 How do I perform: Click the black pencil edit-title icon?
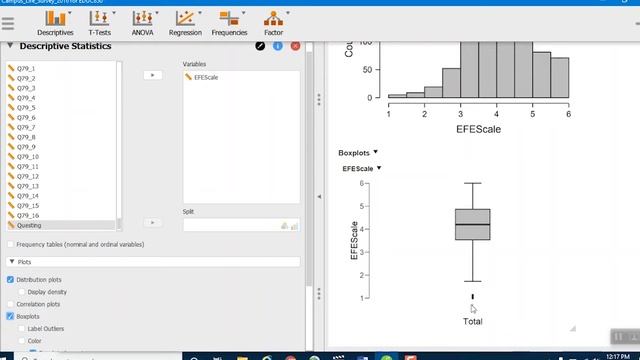[260, 46]
